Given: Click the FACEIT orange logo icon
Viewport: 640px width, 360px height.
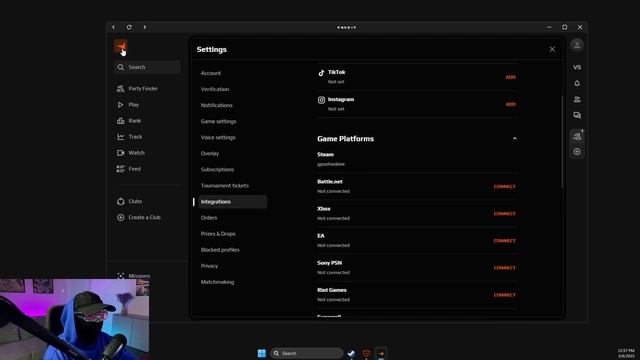Looking at the screenshot, I should (x=121, y=46).
